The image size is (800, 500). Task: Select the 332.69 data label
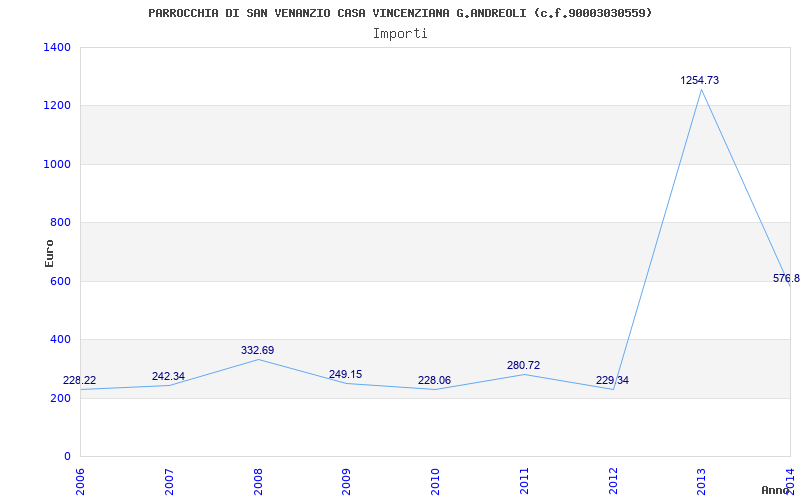point(257,350)
